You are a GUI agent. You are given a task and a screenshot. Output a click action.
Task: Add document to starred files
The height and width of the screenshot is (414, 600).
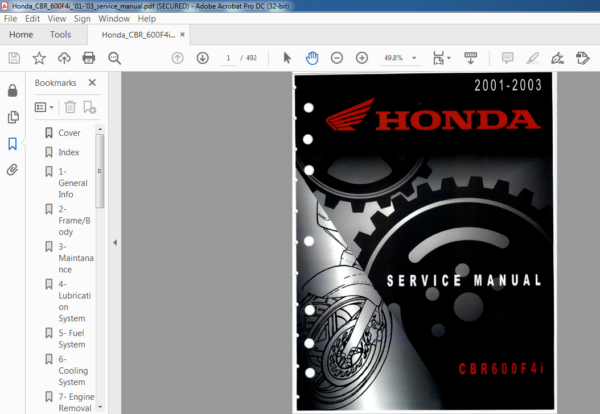pos(39,58)
